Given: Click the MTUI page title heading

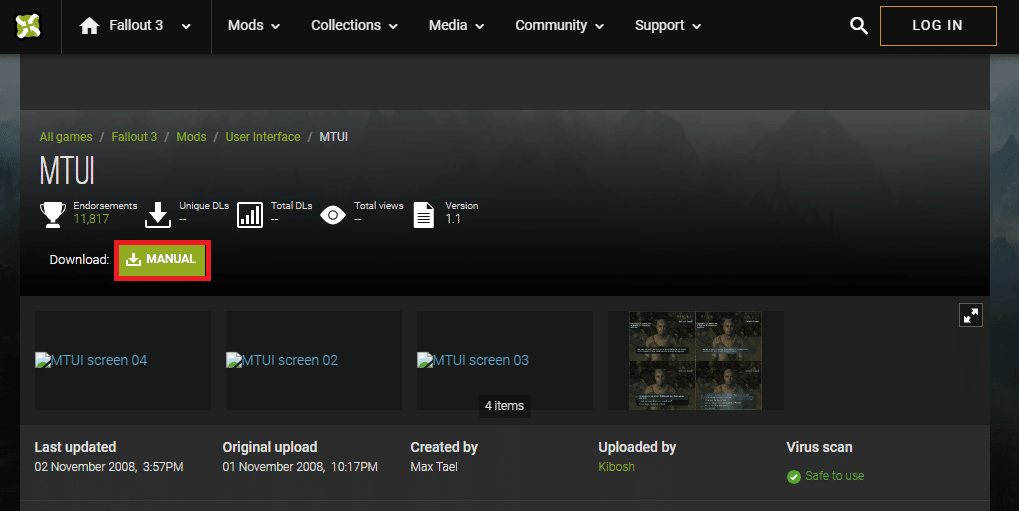Looking at the screenshot, I should tap(67, 171).
